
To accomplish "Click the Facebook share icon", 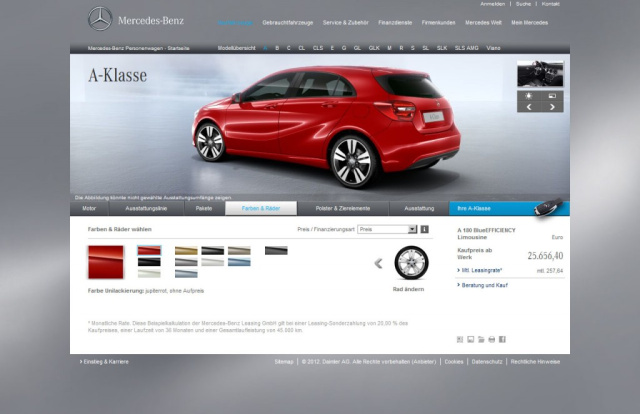I will coord(502,340).
